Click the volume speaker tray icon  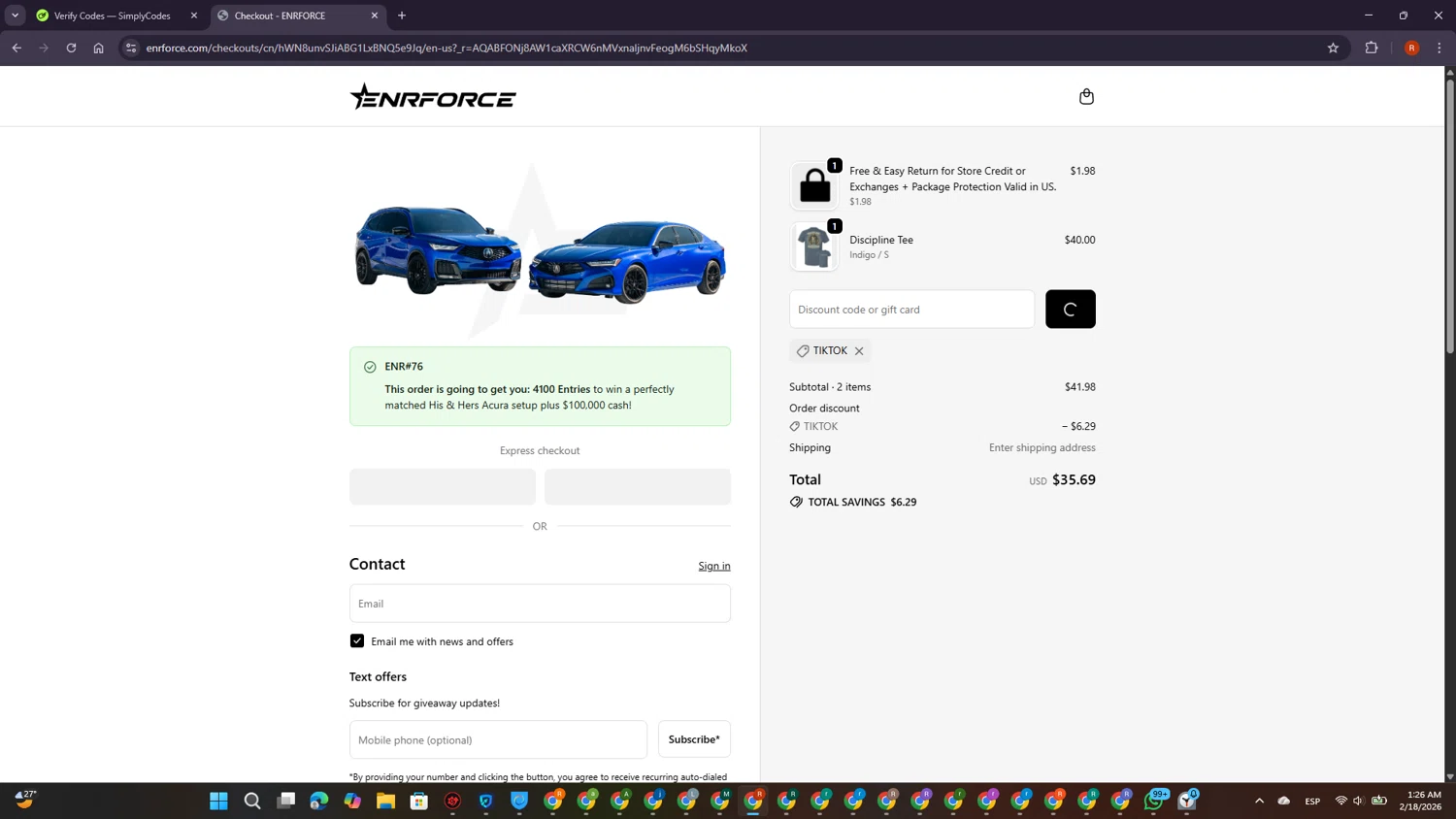[x=1359, y=801]
